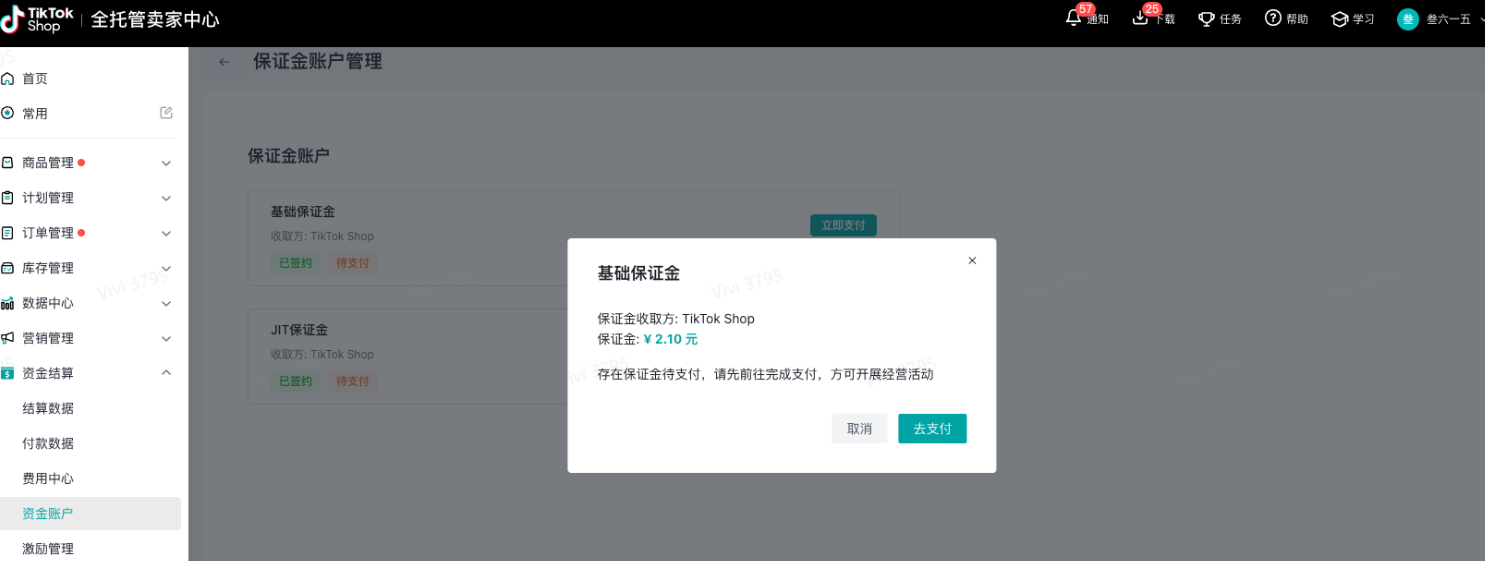This screenshot has height=561, width=1485.
Task: Click the JIT保证金 card title
Action: click(x=299, y=330)
